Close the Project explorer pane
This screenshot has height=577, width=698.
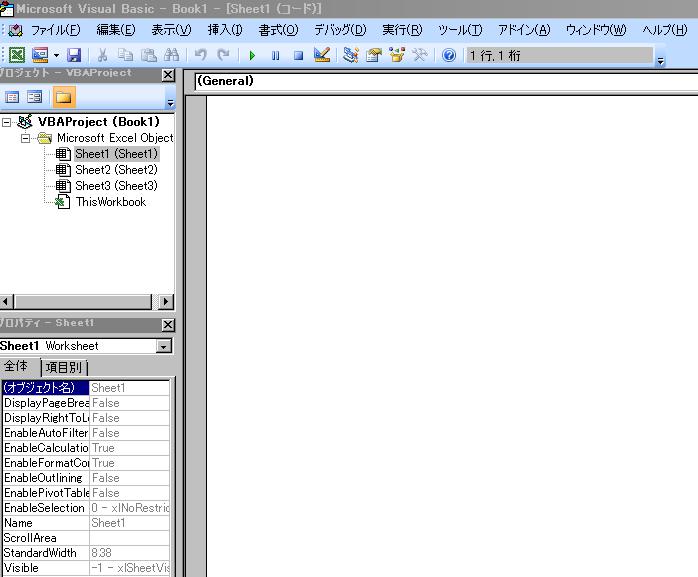click(168, 75)
